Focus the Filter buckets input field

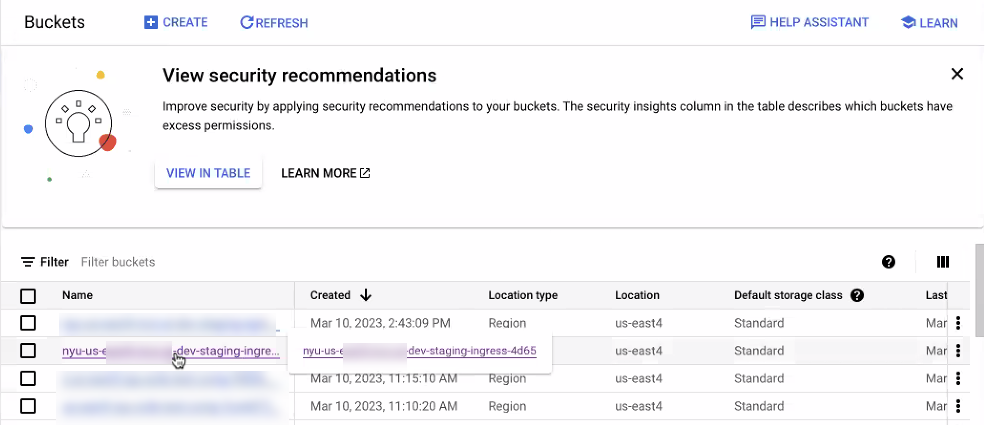[118, 262]
